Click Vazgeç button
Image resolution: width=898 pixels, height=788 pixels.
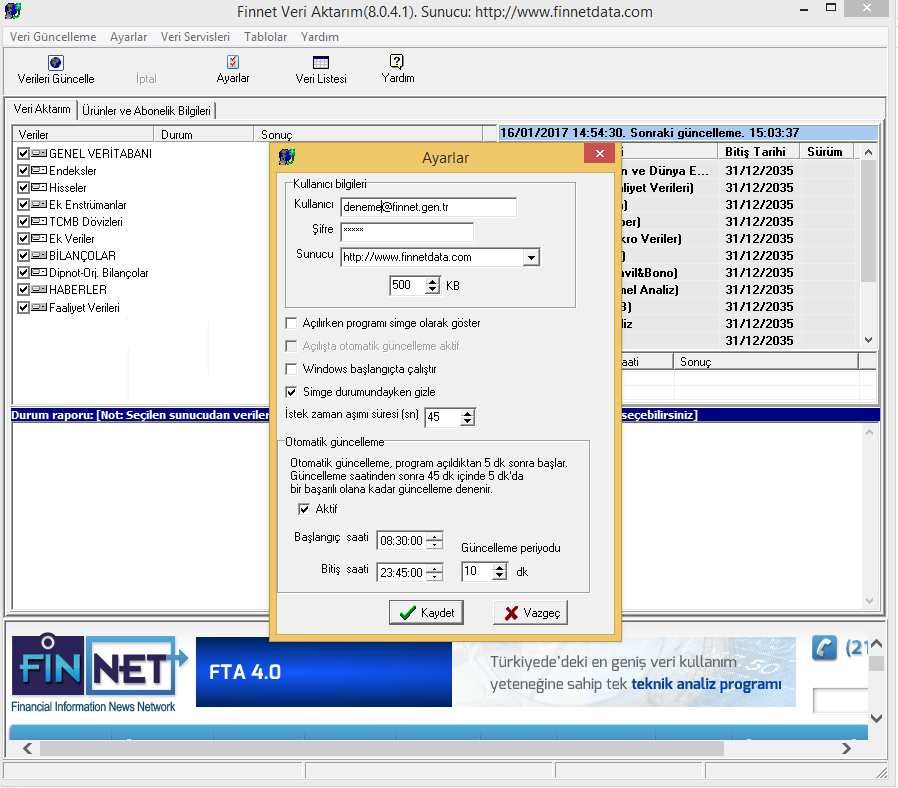(530, 613)
